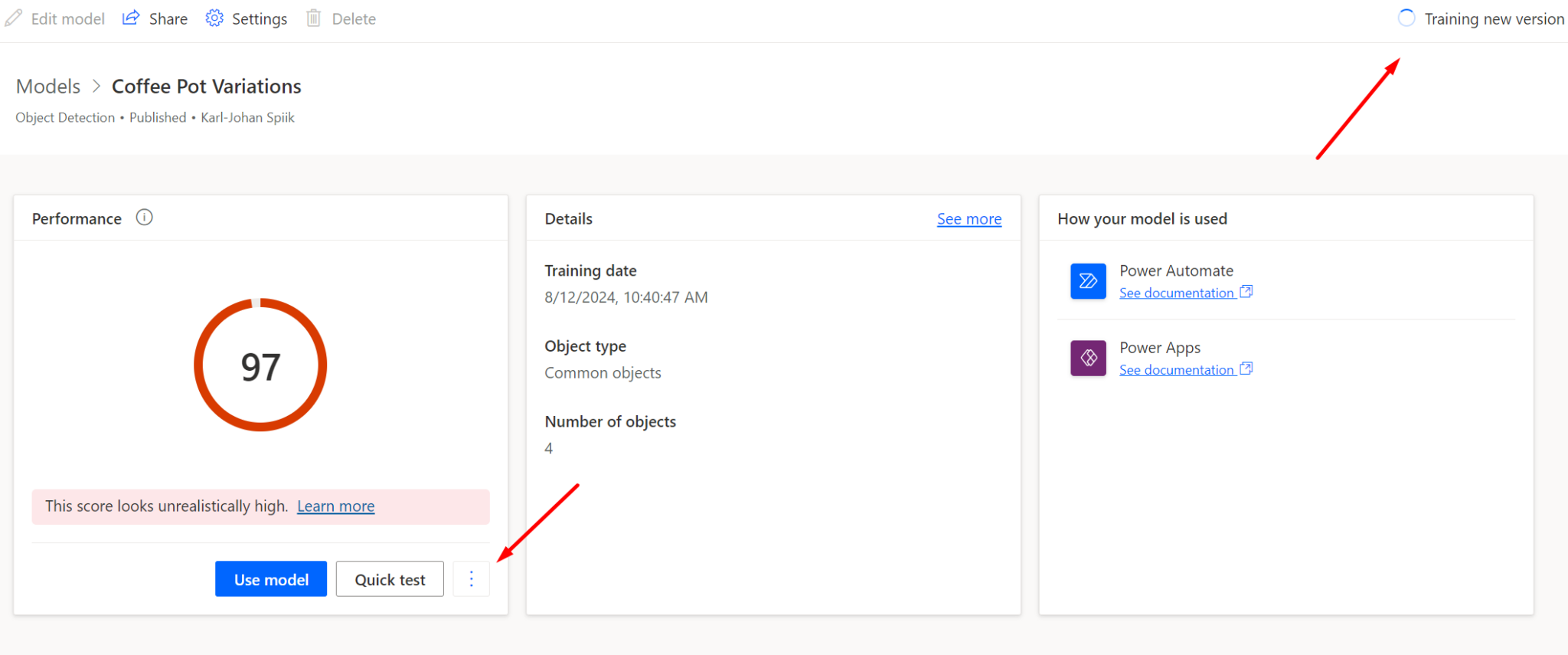Viewport: 1568px width, 655px height.
Task: Click the Training new version spinner
Action: click(1406, 18)
